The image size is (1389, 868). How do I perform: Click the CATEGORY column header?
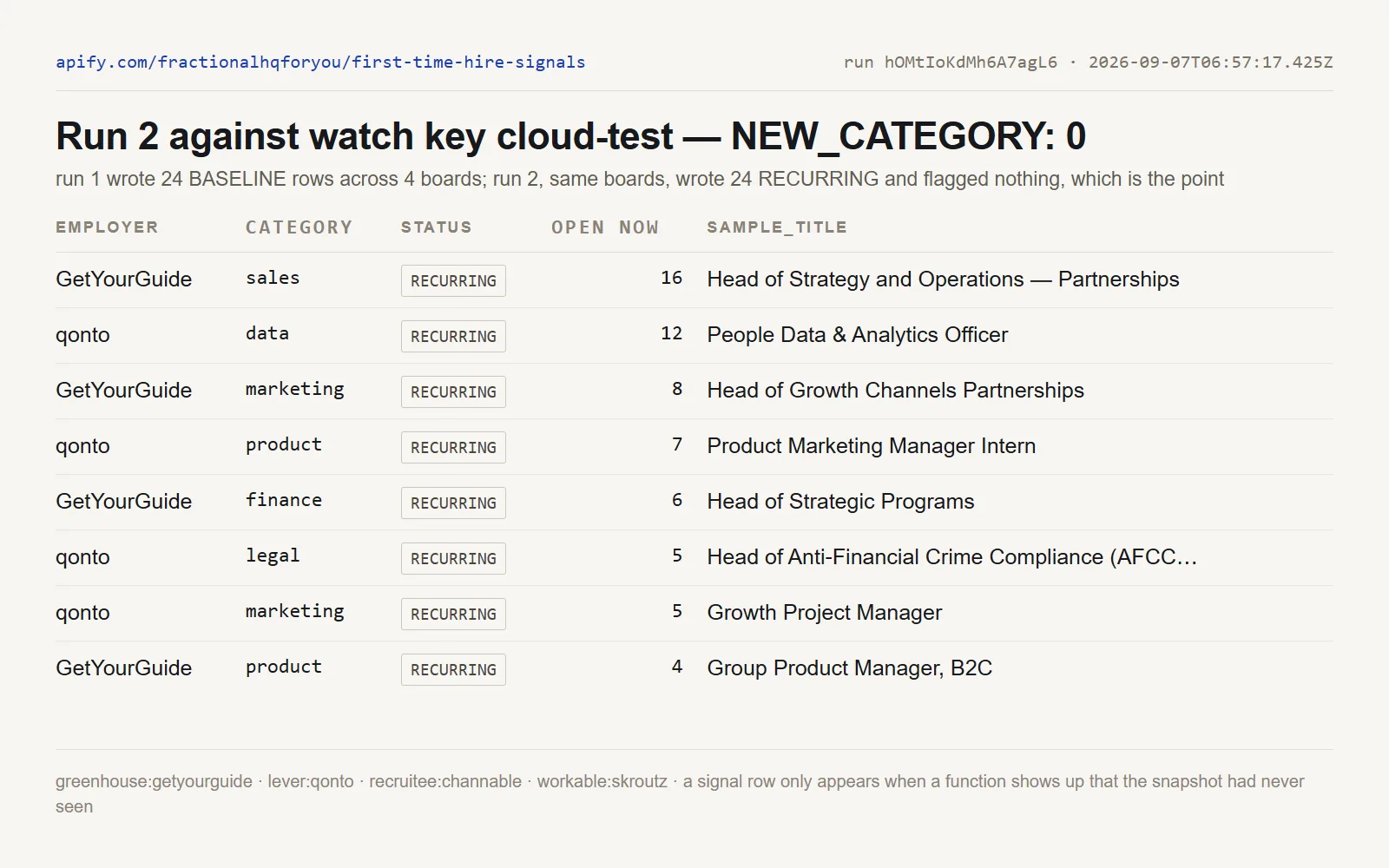[299, 227]
